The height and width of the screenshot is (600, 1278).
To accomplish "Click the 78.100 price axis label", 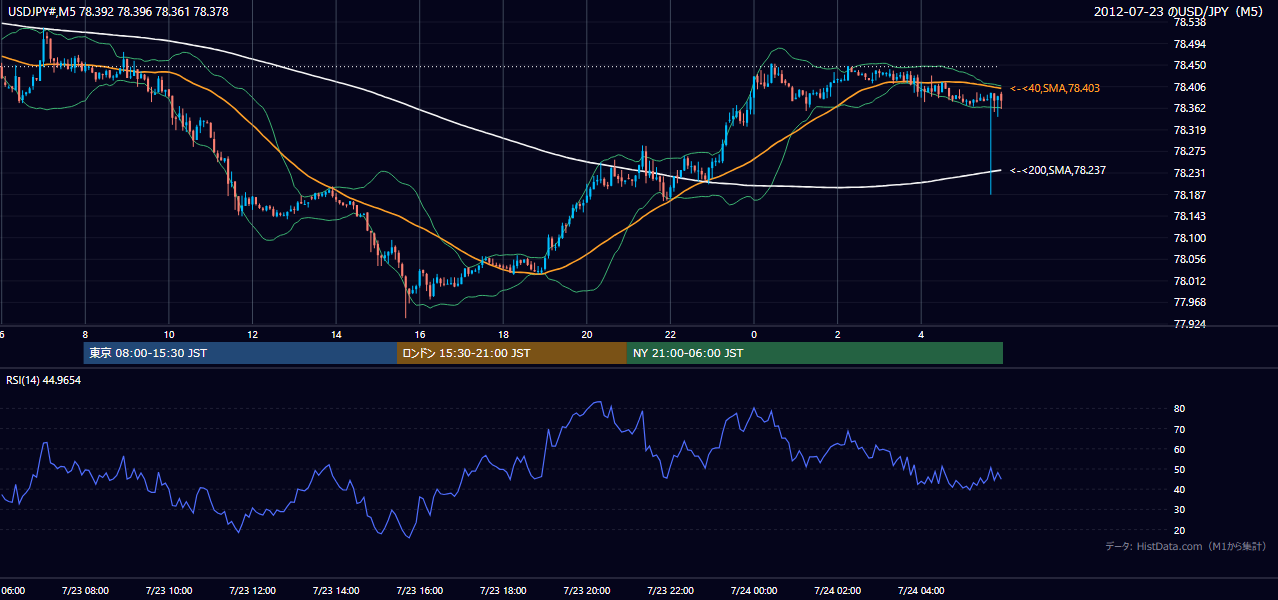I will click(1189, 238).
